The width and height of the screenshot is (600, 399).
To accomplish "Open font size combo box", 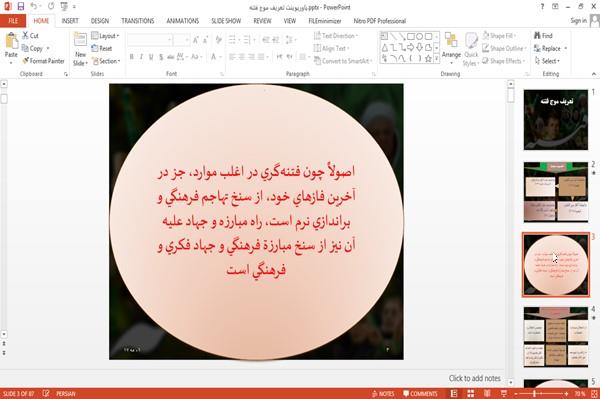I will (x=182, y=39).
